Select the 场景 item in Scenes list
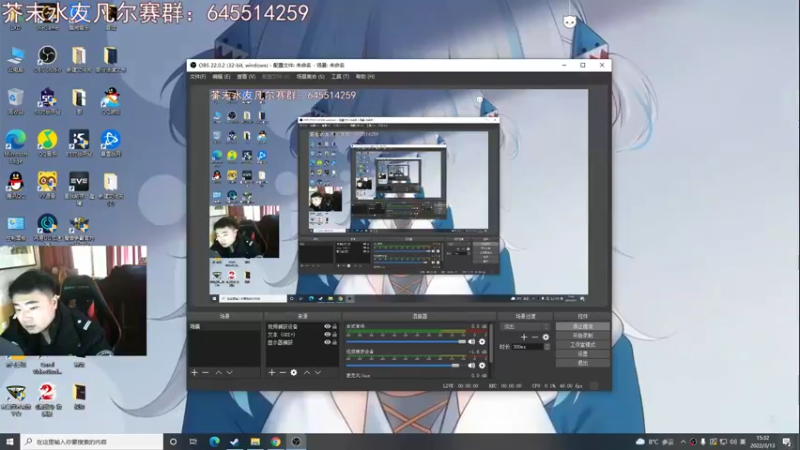The image size is (800, 450). coord(224,327)
